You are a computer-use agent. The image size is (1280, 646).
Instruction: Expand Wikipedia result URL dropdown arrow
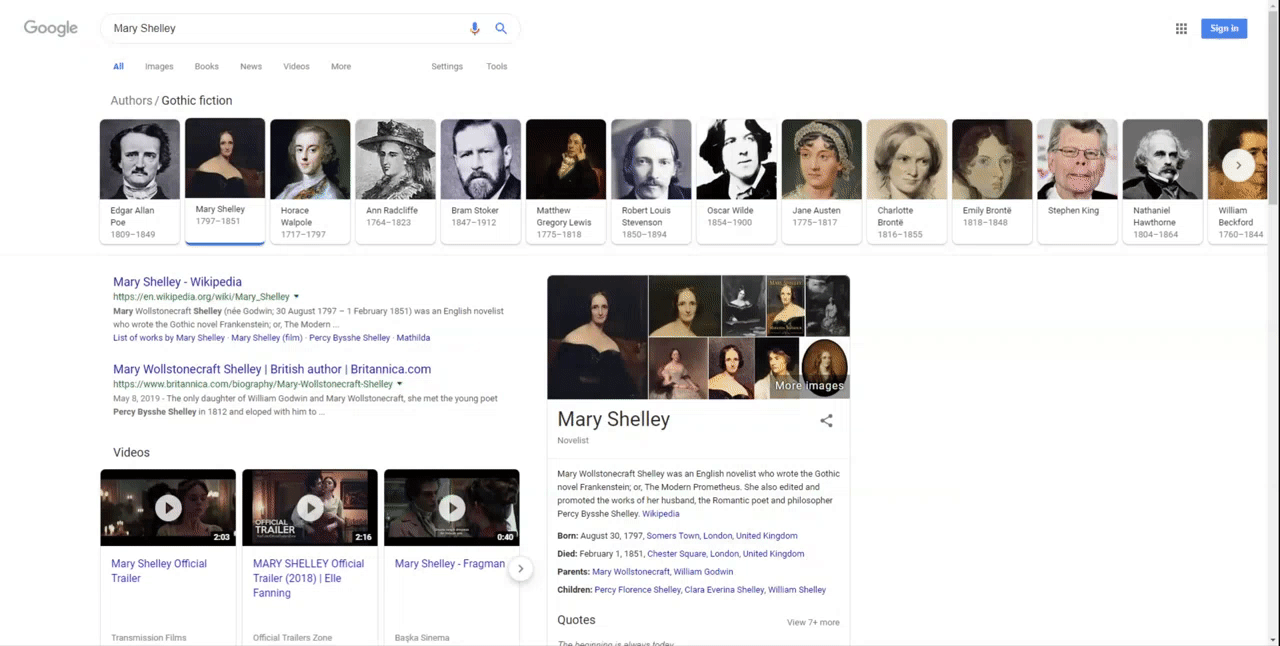click(297, 297)
